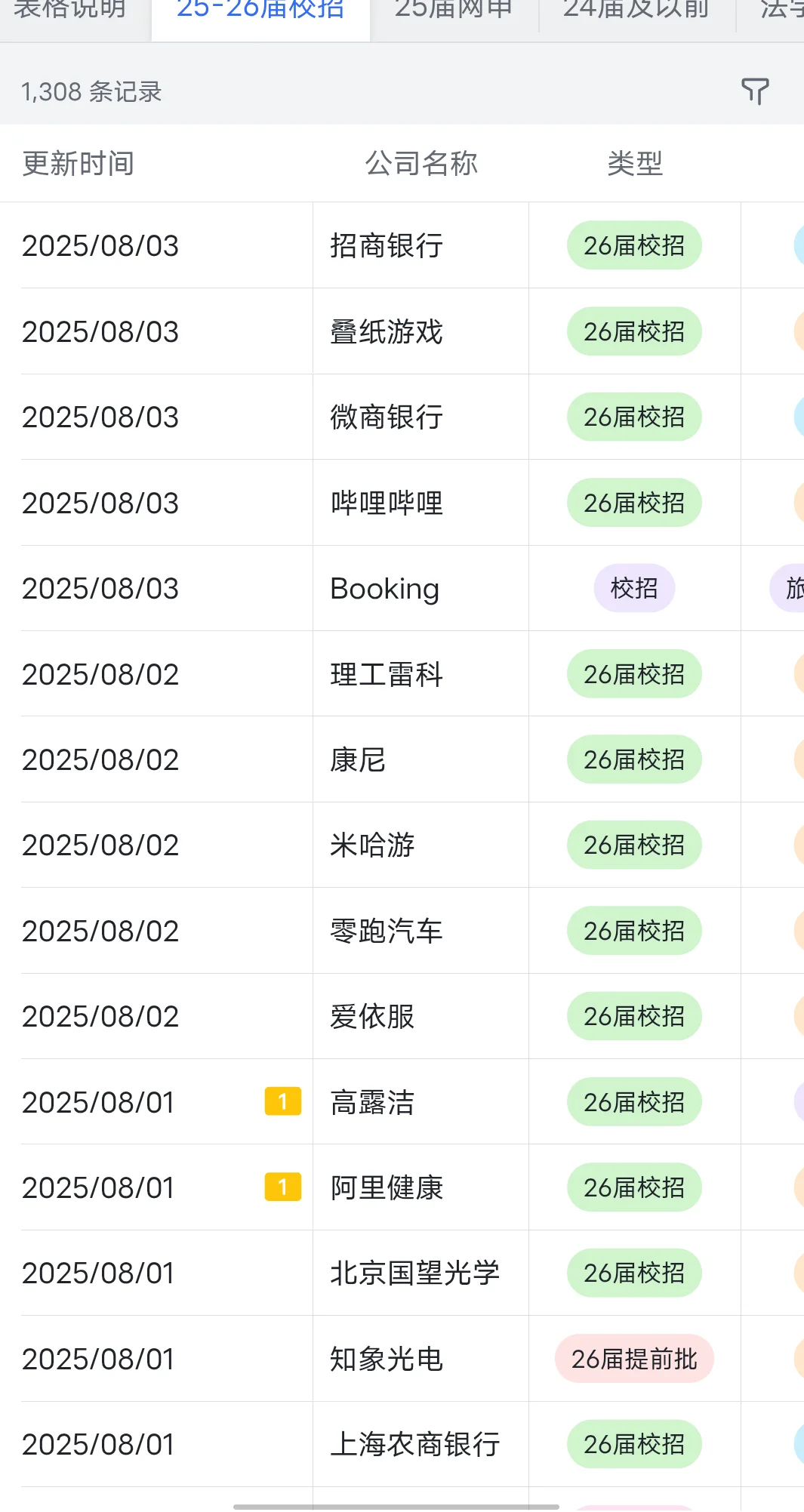Click the date cell in 知象光电 row
This screenshot has width=804, height=1512.
(x=156, y=1359)
